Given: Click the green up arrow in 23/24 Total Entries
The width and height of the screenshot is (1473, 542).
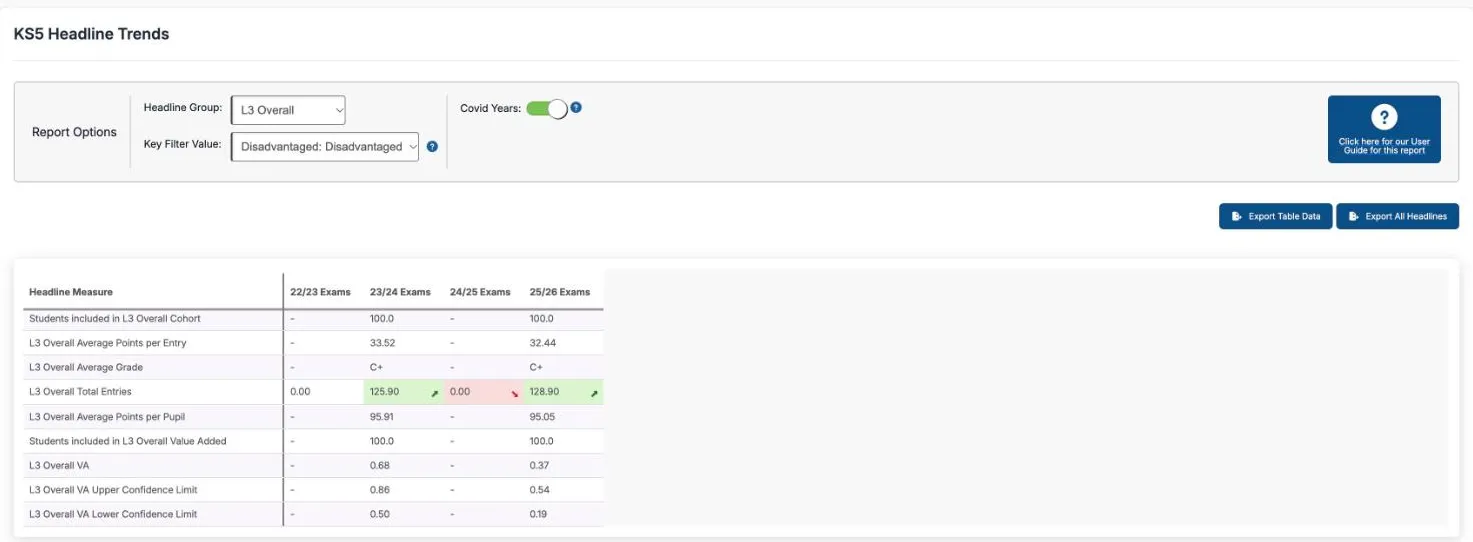Looking at the screenshot, I should click(435, 393).
